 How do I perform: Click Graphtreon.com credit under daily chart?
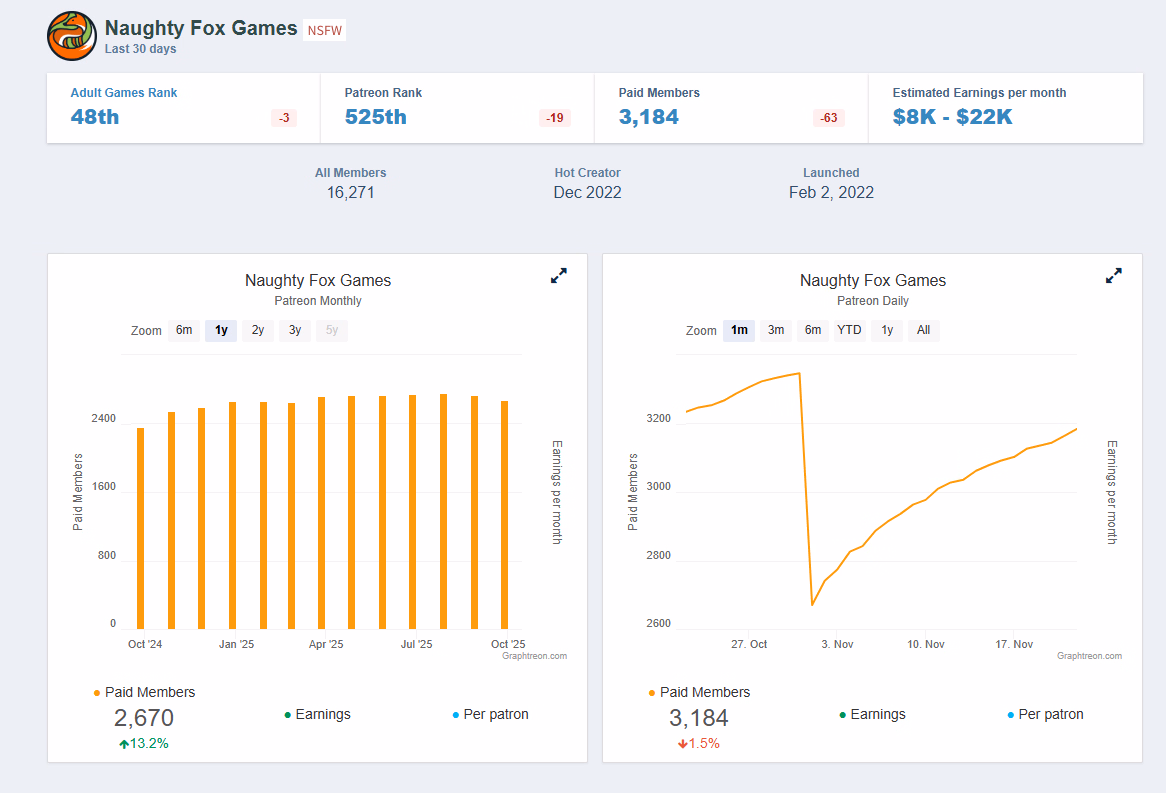[x=1089, y=656]
